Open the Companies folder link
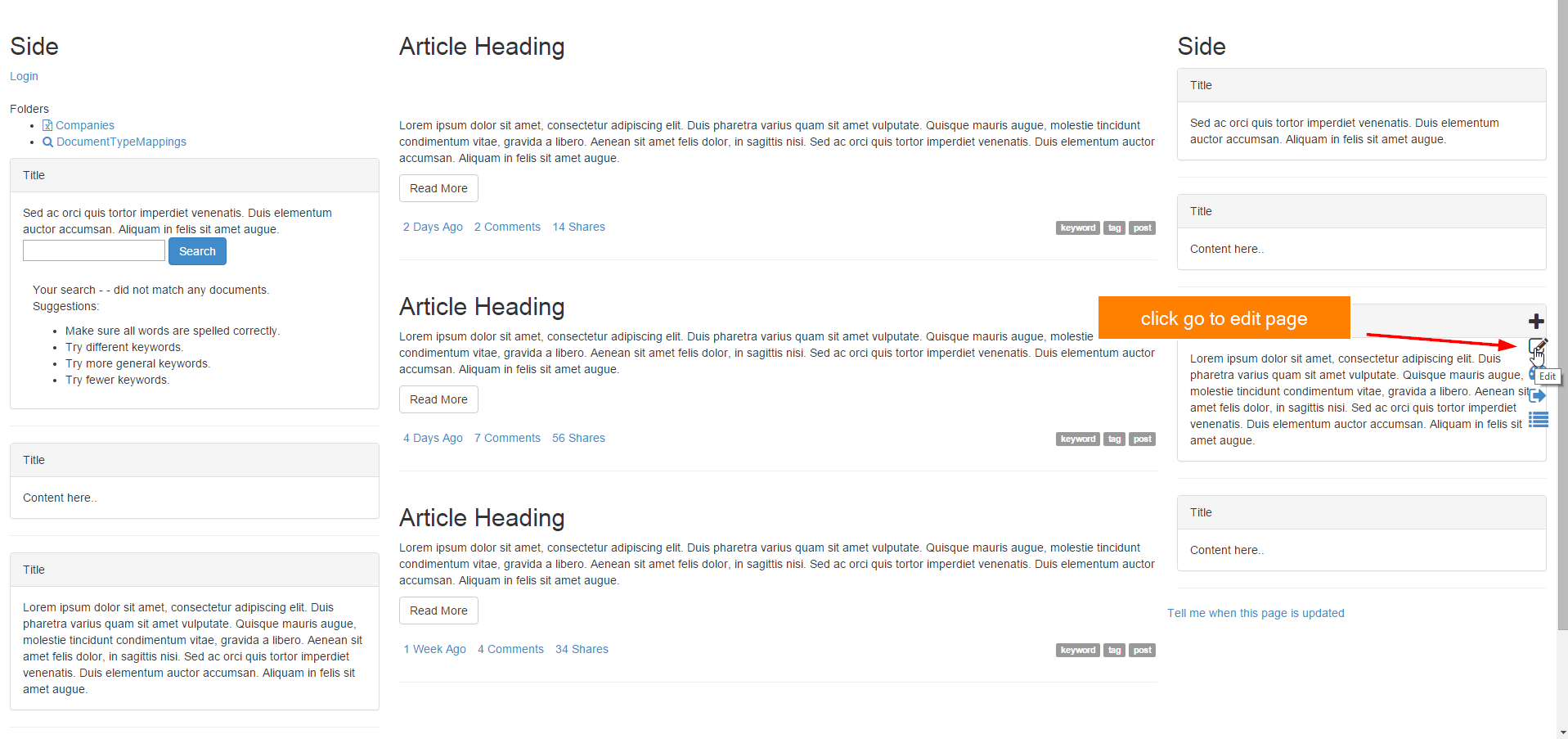 85,125
